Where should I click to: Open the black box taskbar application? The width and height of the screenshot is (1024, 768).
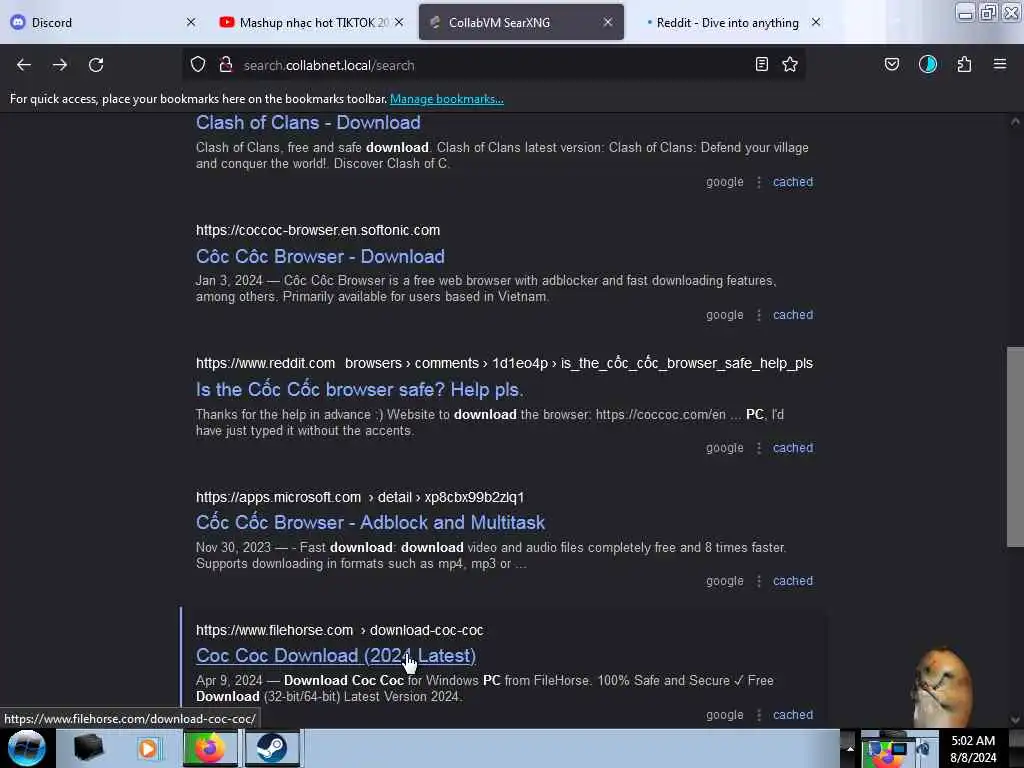tap(88, 748)
